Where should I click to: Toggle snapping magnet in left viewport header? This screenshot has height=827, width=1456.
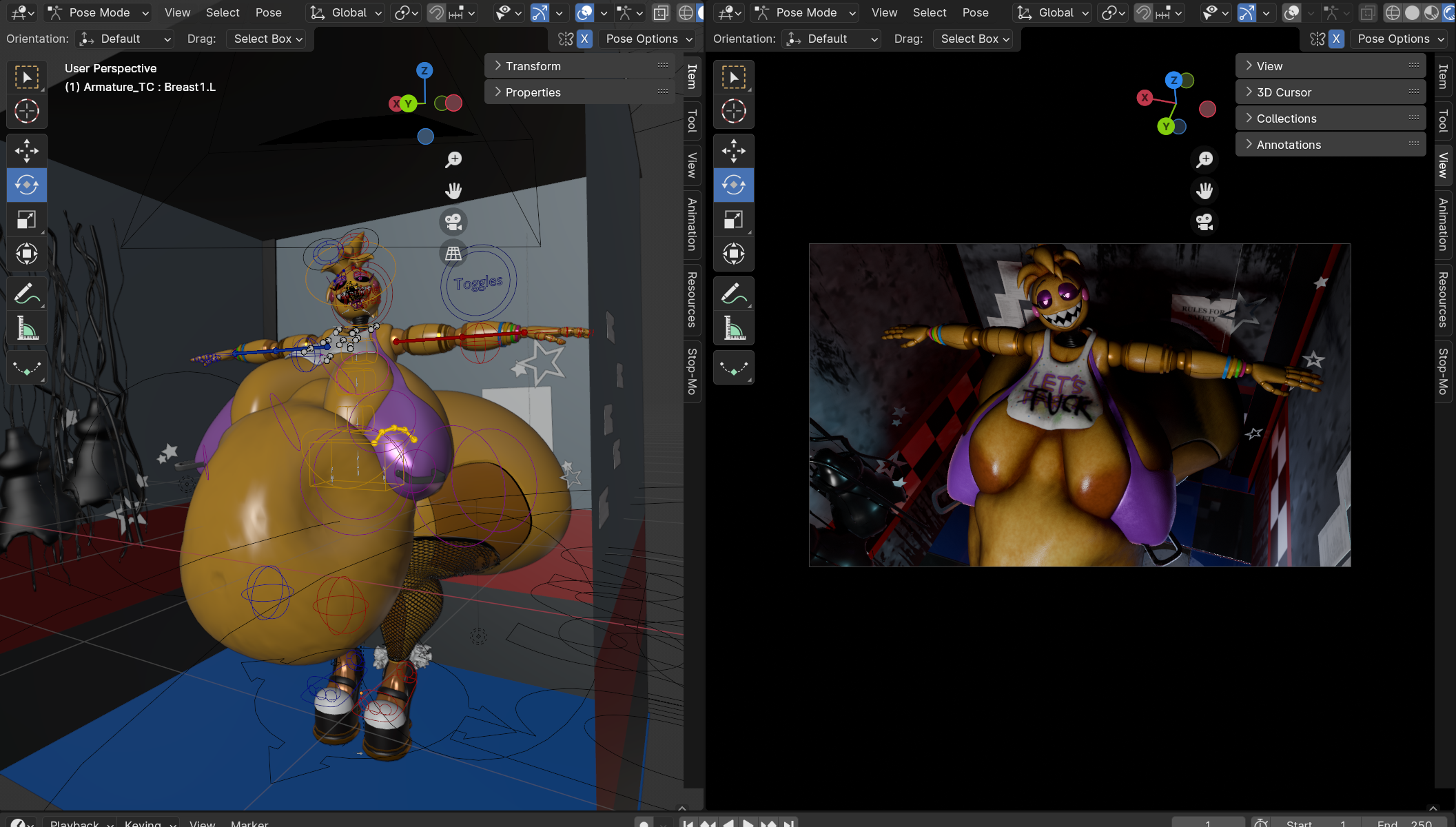click(436, 12)
